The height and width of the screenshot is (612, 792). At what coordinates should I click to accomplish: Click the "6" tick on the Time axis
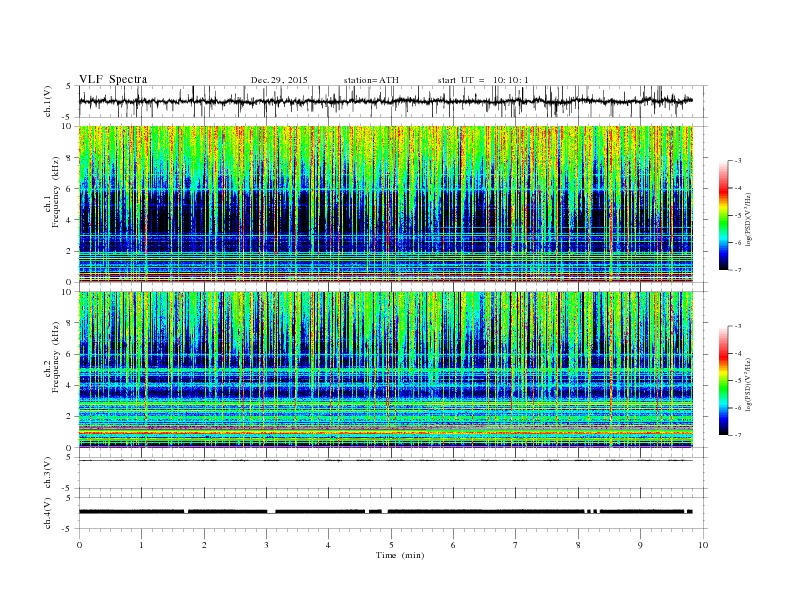tap(453, 545)
